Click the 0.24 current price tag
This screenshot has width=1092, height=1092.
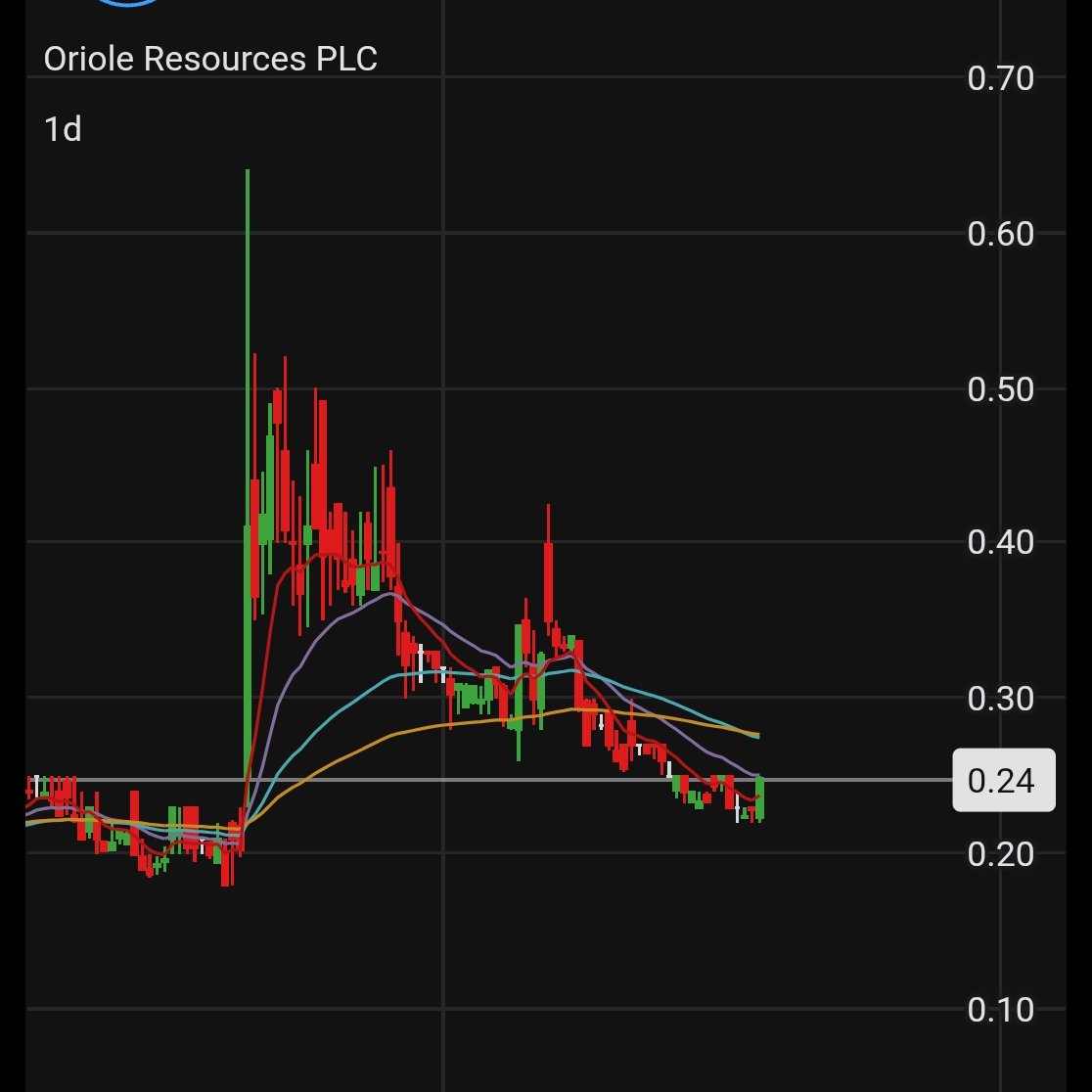(x=1004, y=780)
